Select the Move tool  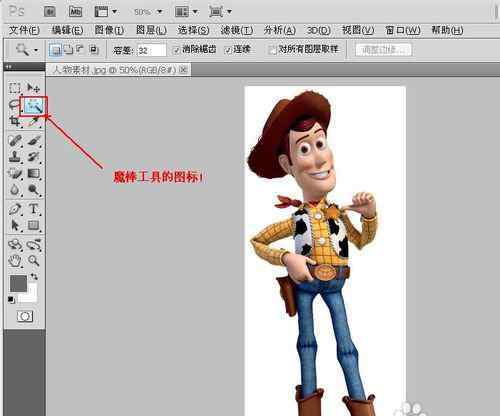point(33,88)
